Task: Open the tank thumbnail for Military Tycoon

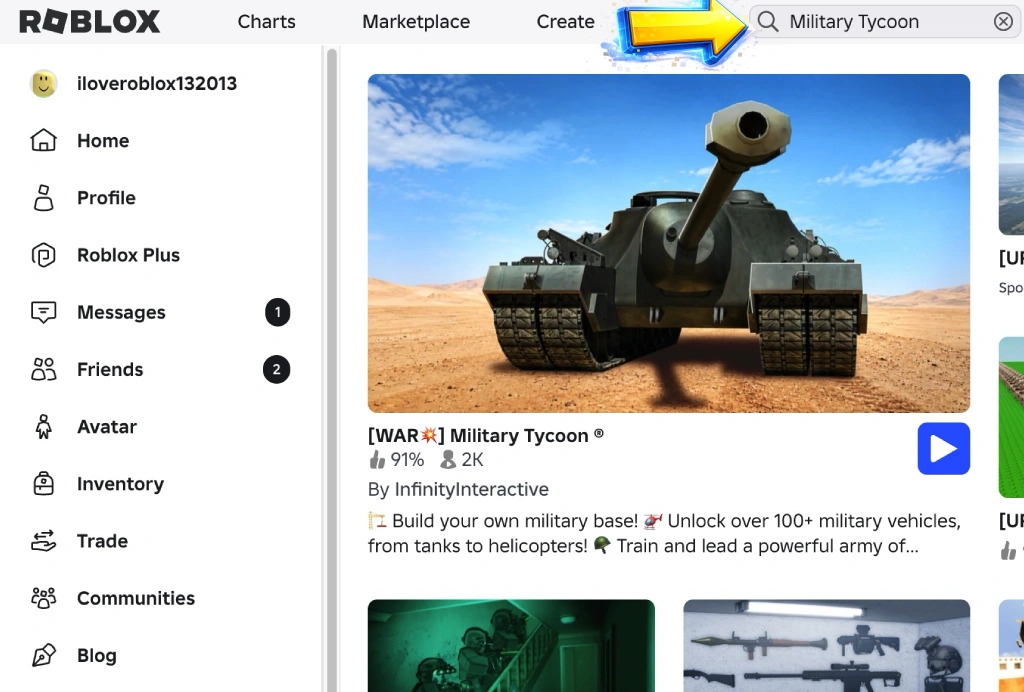Action: pos(669,243)
